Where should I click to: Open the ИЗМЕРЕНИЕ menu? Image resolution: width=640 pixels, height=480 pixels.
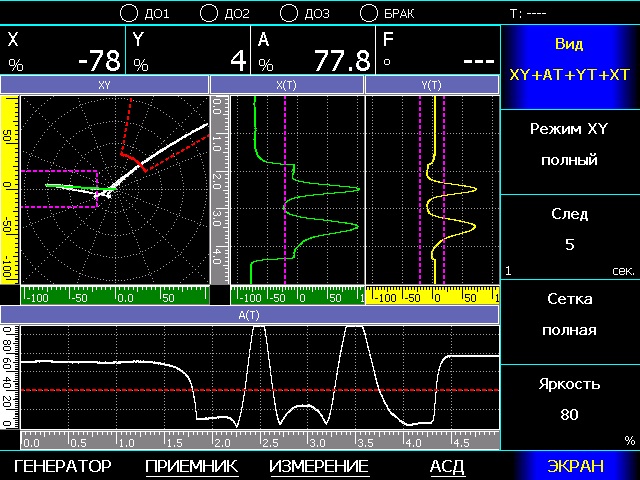tap(319, 466)
